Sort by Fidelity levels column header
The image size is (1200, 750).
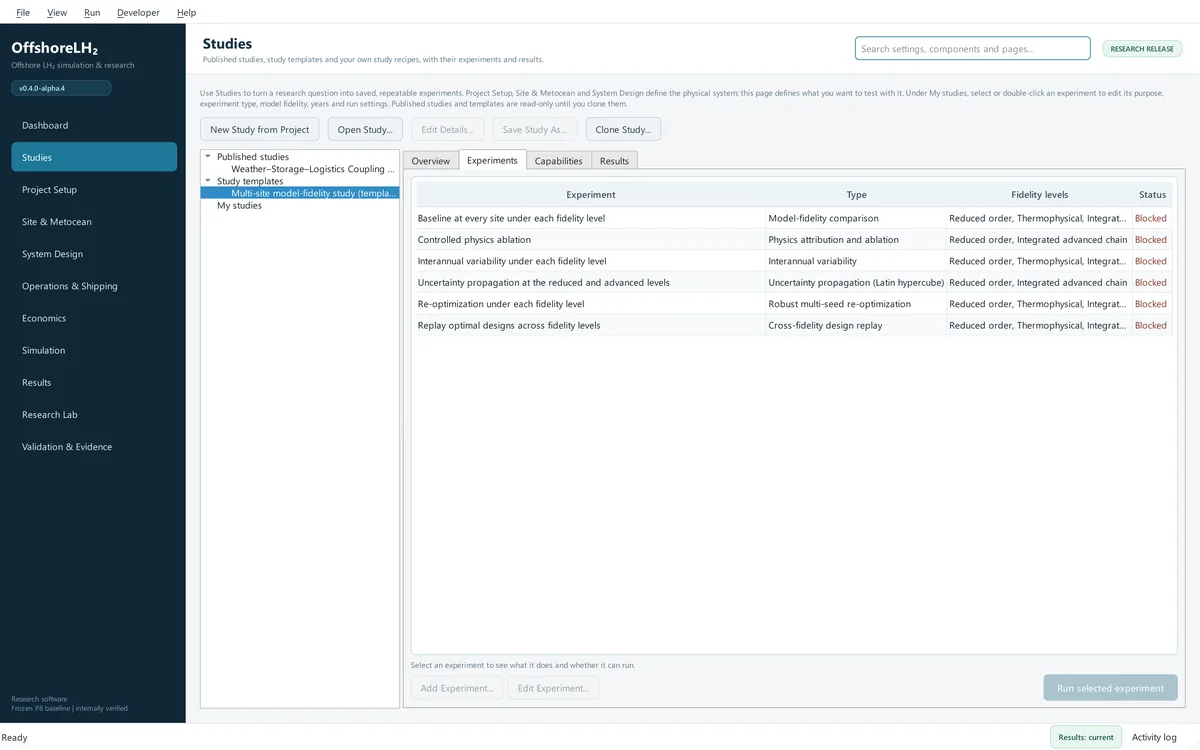coord(1039,195)
